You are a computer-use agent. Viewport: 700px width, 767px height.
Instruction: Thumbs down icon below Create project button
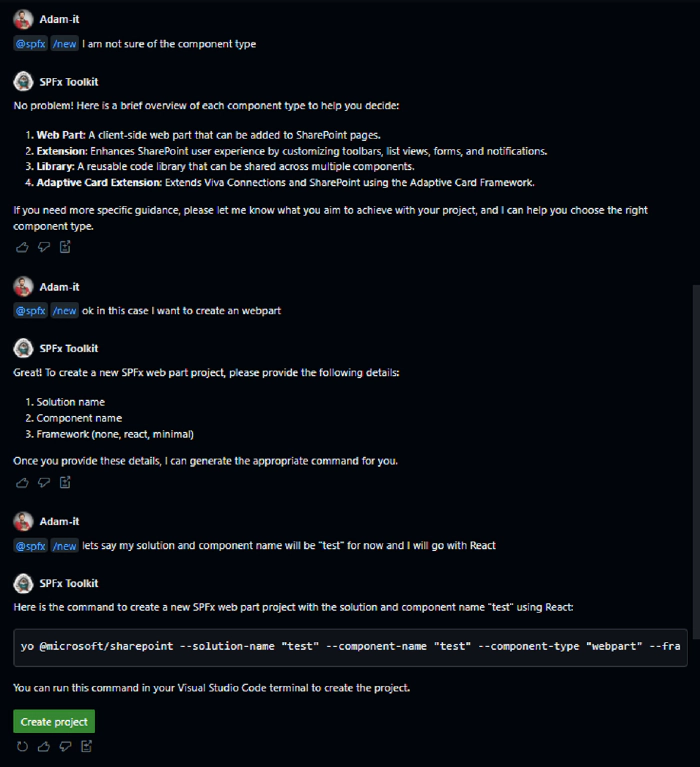(x=65, y=746)
